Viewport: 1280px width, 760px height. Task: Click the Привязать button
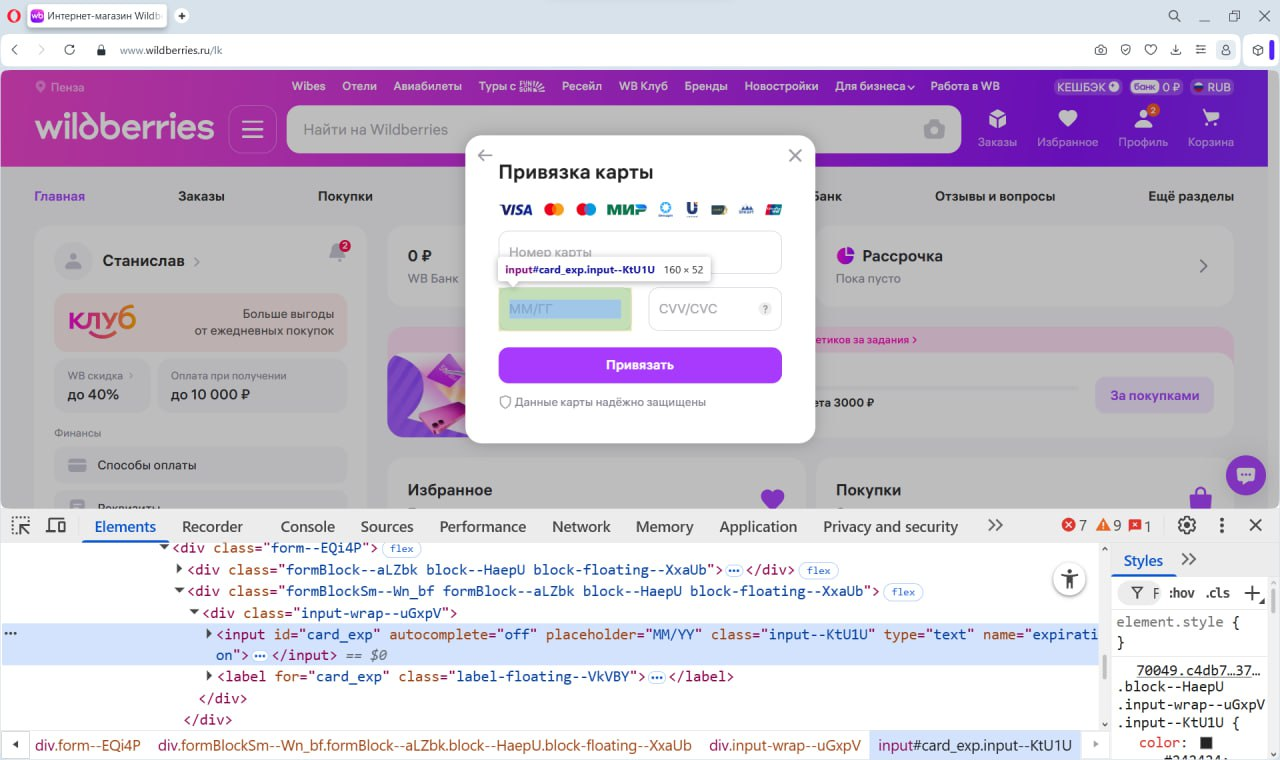pyautogui.click(x=640, y=365)
